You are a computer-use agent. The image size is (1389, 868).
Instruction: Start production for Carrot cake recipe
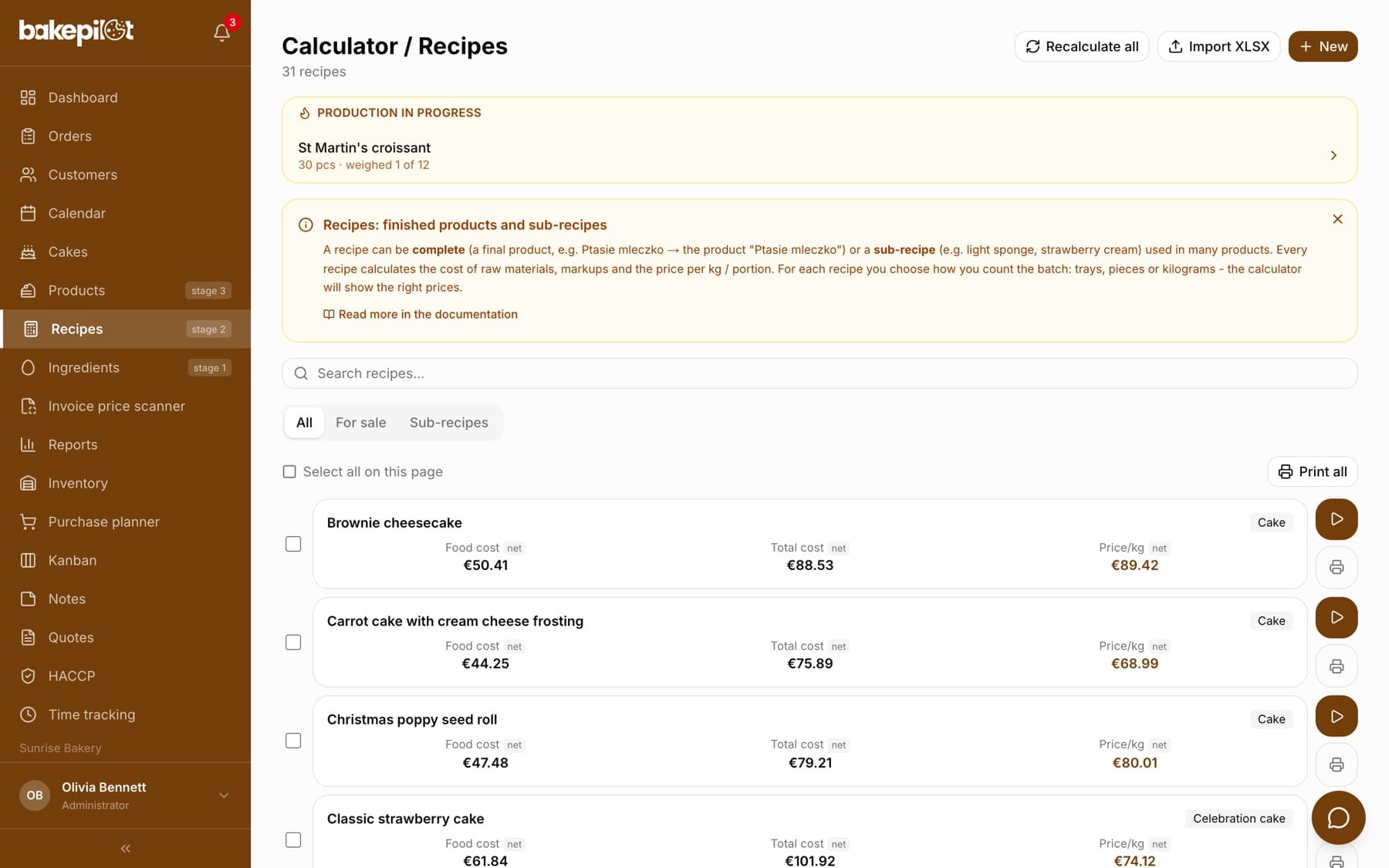(x=1337, y=617)
